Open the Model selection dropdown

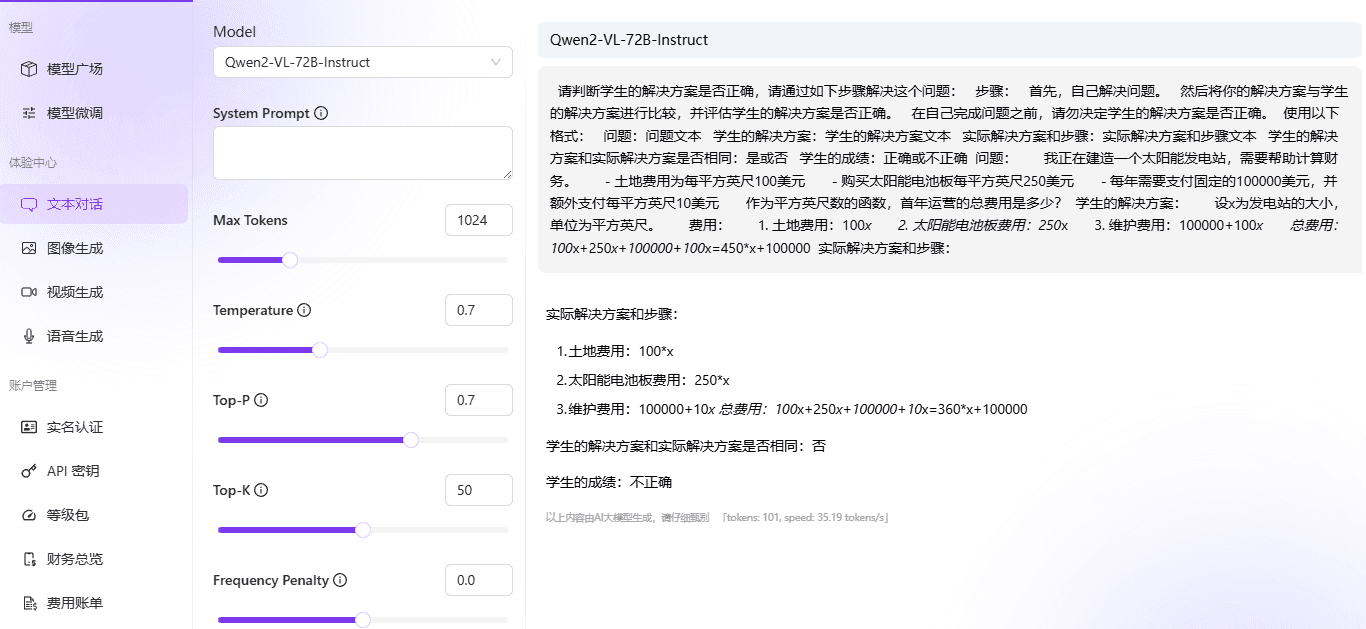tap(362, 62)
